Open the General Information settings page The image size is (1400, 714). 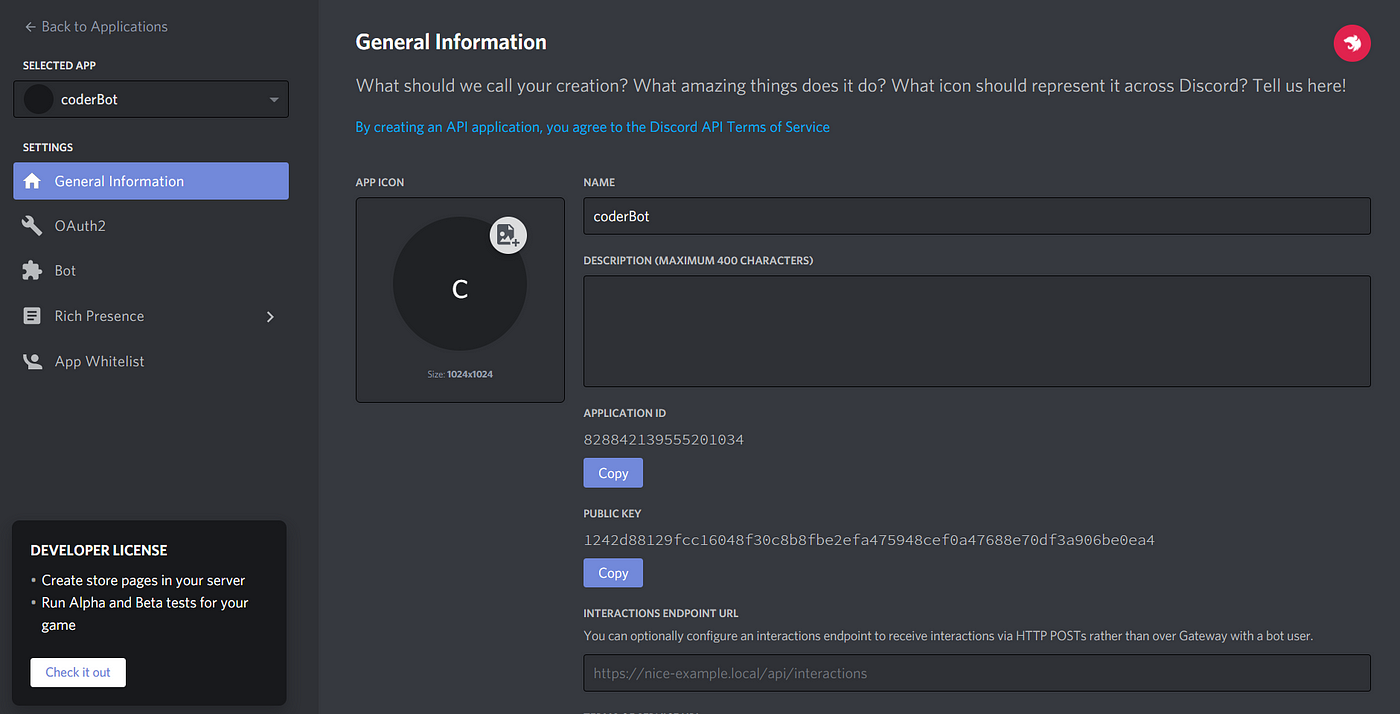(x=151, y=181)
